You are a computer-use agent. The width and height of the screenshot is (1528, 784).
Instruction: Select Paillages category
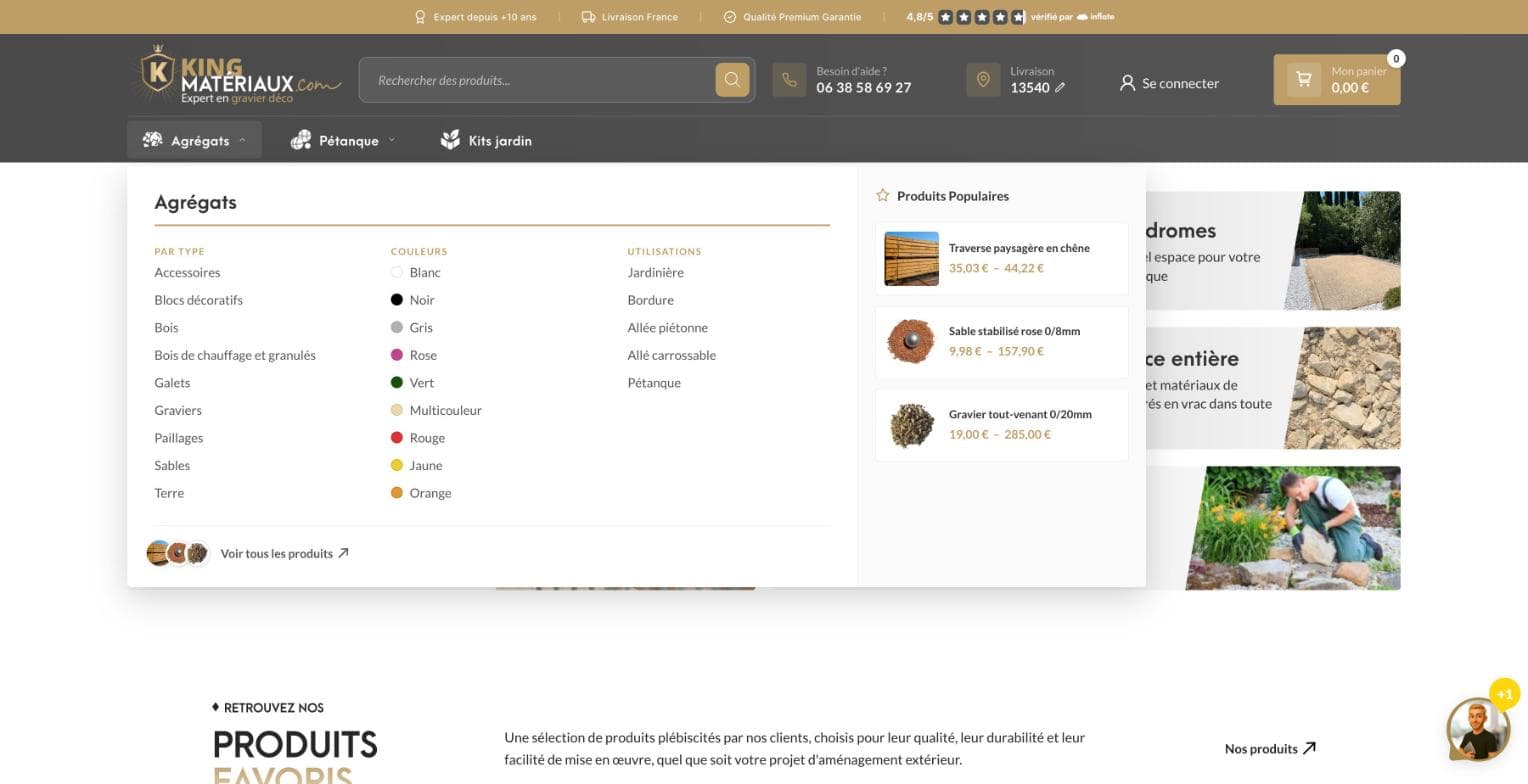179,438
